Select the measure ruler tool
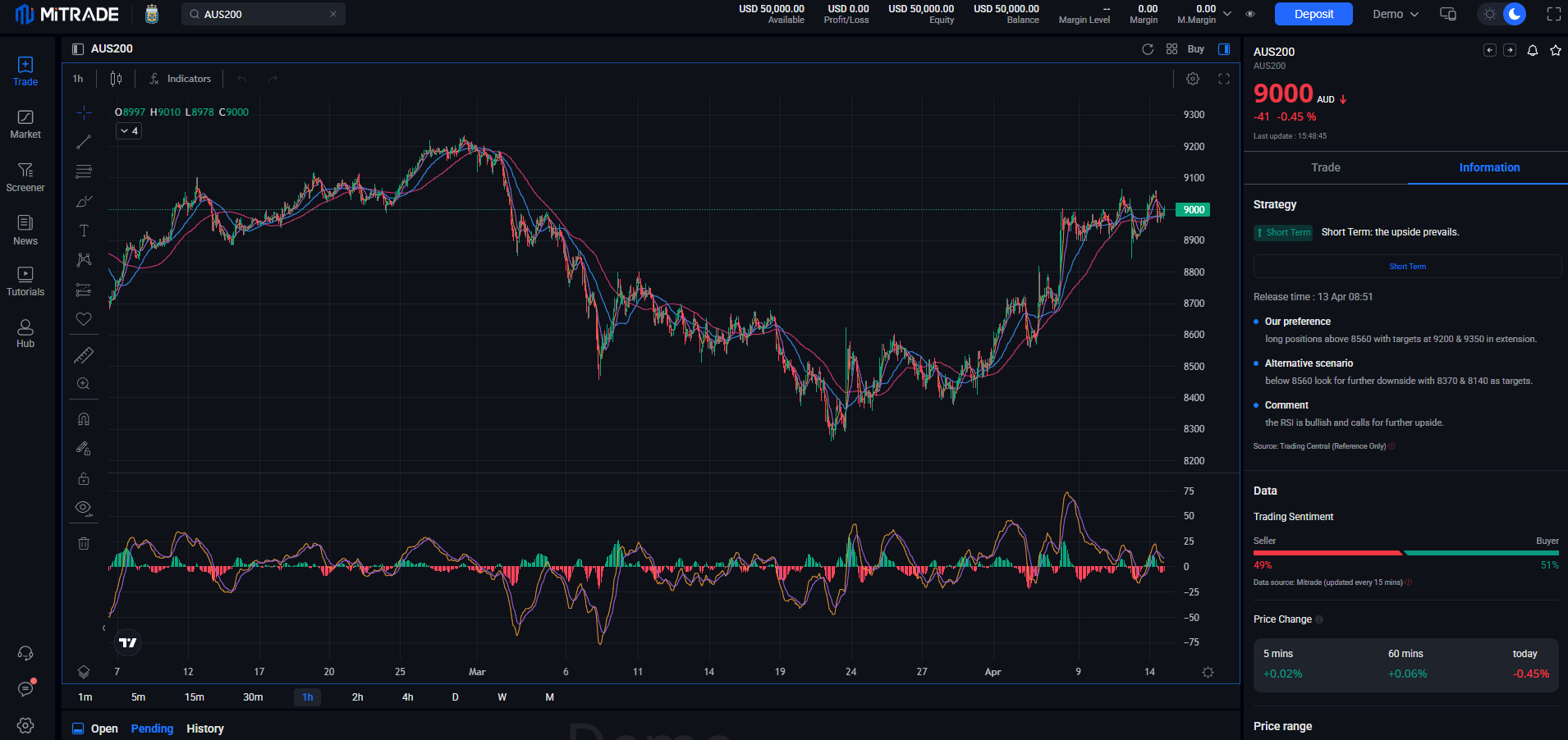The width and height of the screenshot is (1568, 740). (83, 355)
